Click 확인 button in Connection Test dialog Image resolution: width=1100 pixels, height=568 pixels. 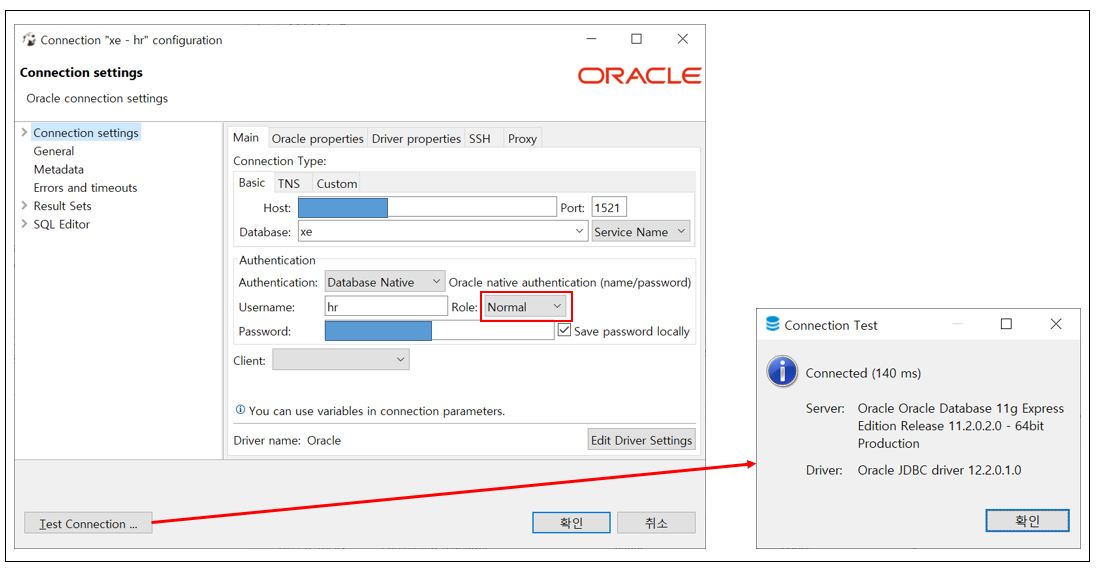[1027, 520]
